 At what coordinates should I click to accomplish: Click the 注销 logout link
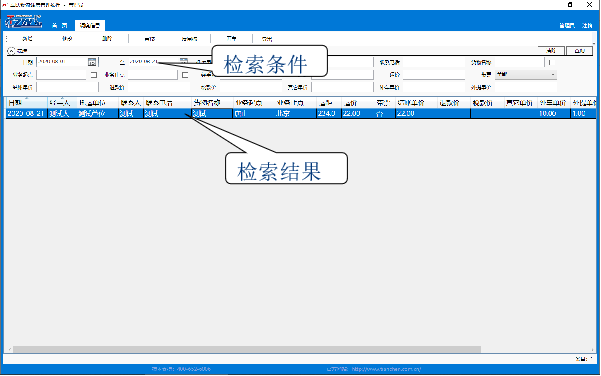click(587, 25)
